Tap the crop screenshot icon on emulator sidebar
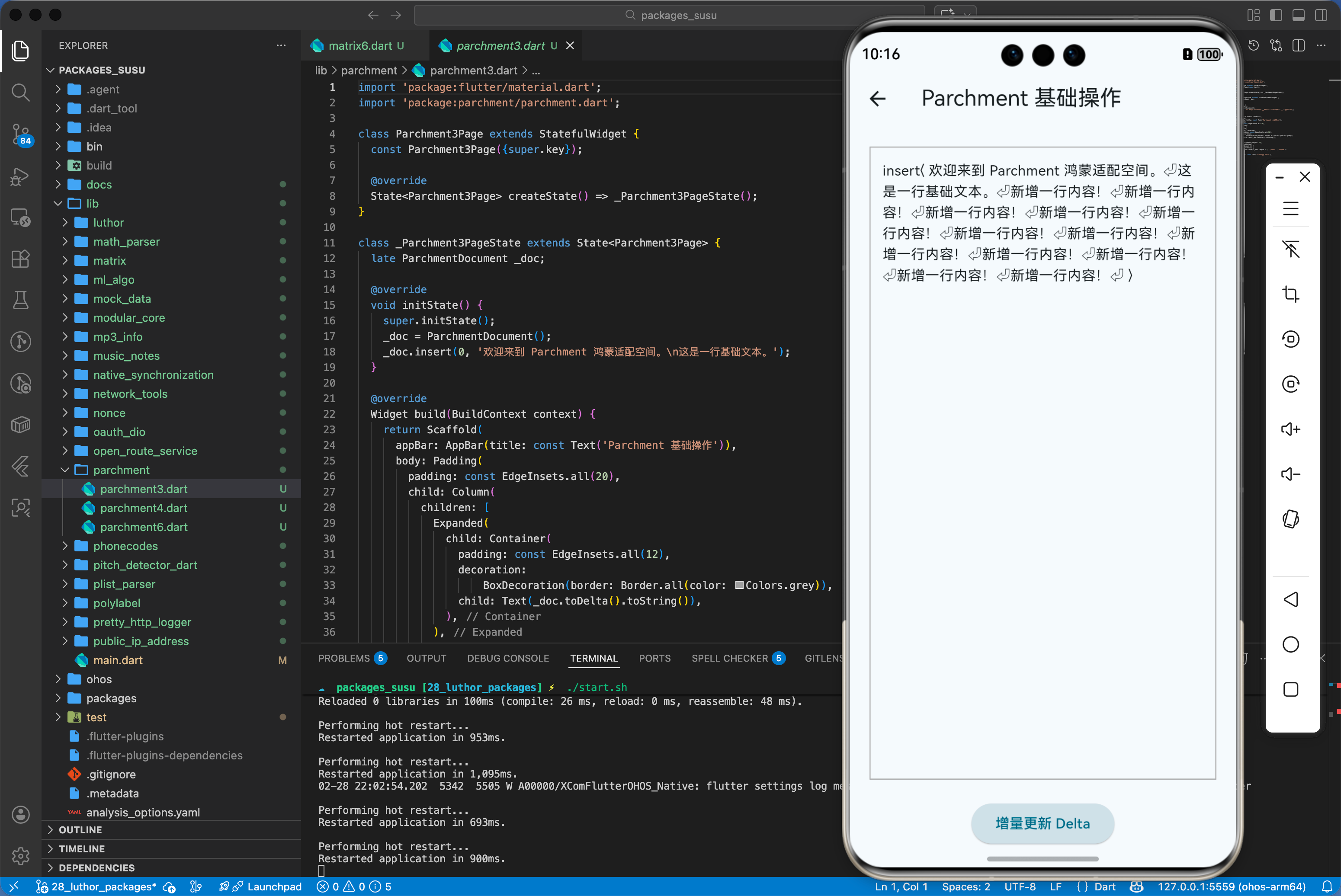The height and width of the screenshot is (896, 1341). pos(1291,294)
